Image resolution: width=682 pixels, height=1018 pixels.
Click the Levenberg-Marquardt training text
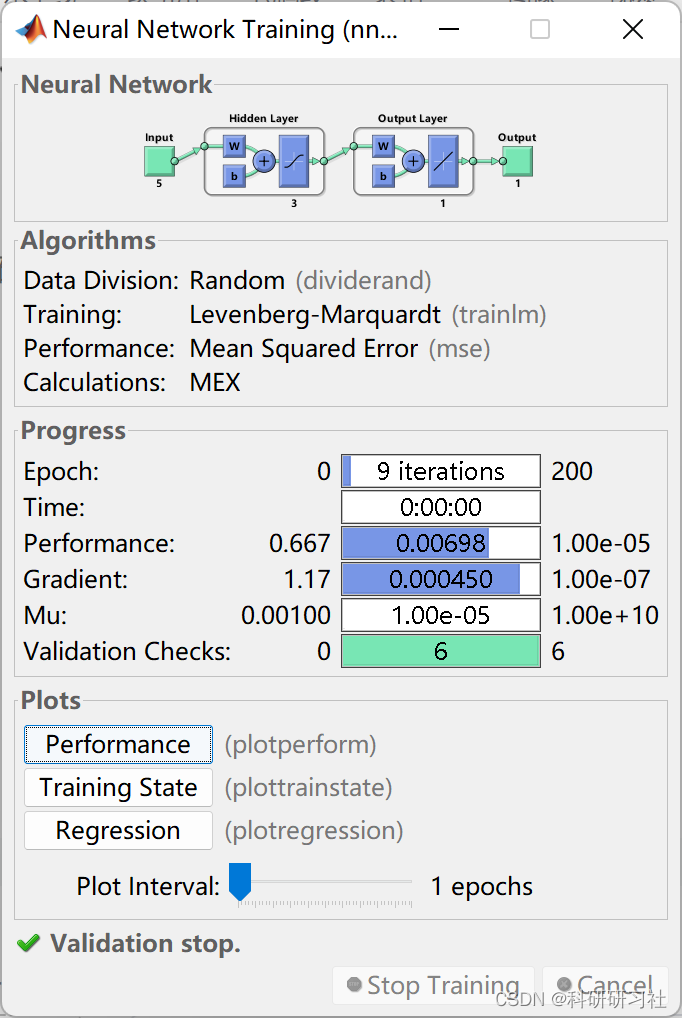(315, 315)
